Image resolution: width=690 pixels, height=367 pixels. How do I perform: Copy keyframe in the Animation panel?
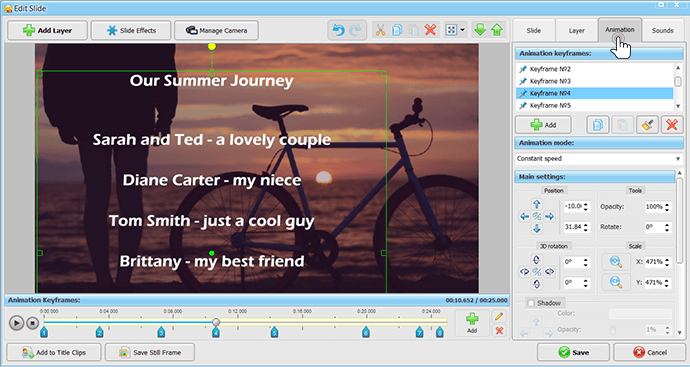click(598, 125)
